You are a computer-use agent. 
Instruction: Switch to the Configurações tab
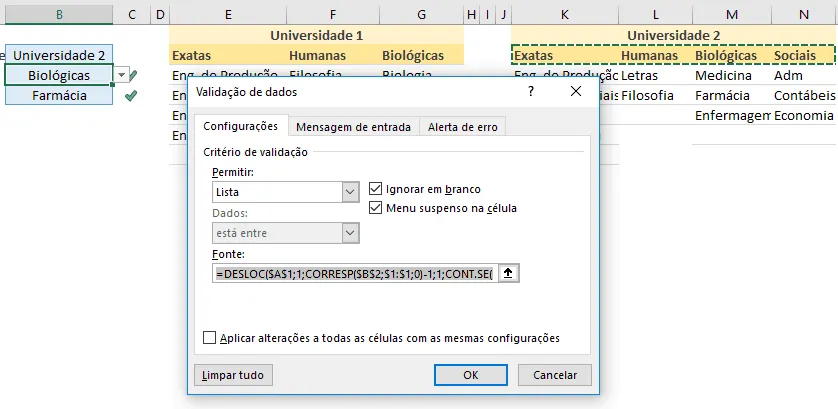pyautogui.click(x=240, y=126)
